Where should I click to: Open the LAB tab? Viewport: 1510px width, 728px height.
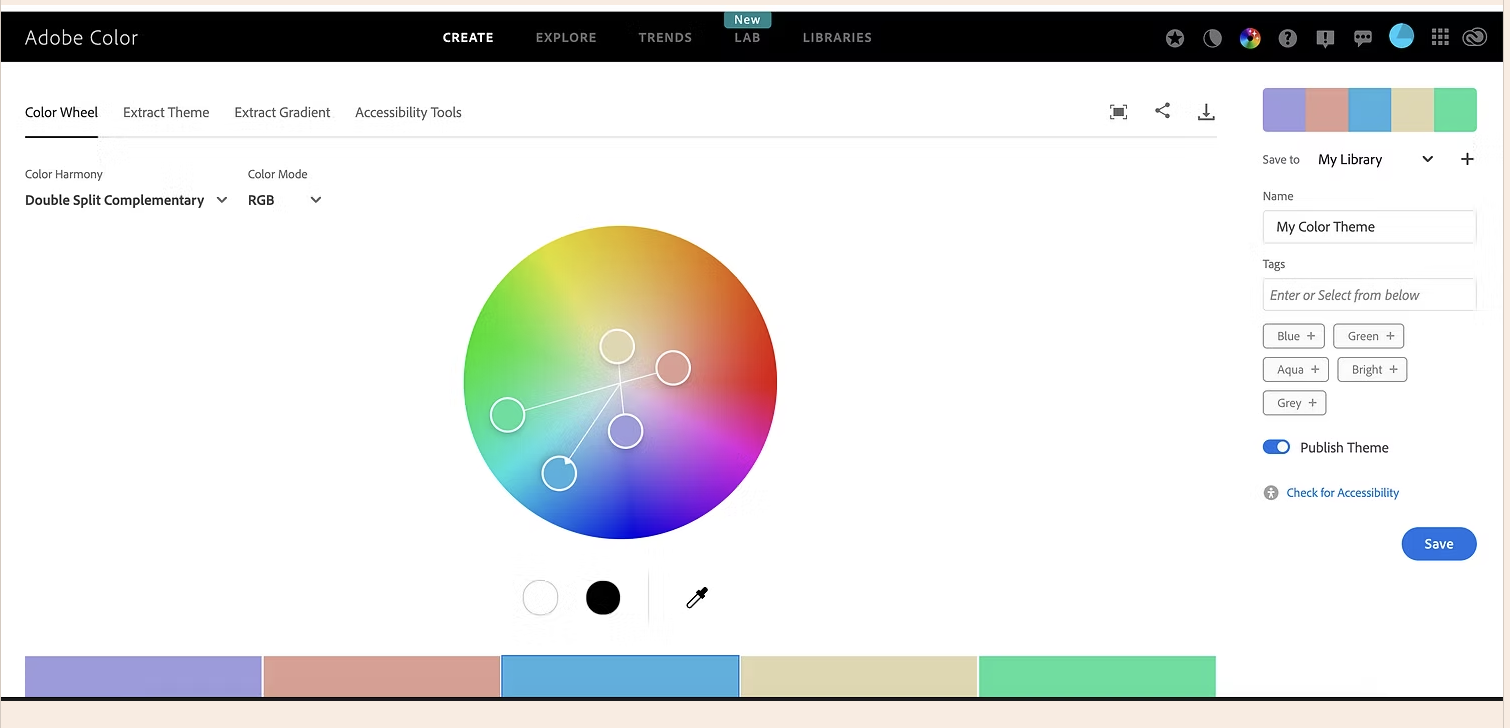click(x=747, y=38)
